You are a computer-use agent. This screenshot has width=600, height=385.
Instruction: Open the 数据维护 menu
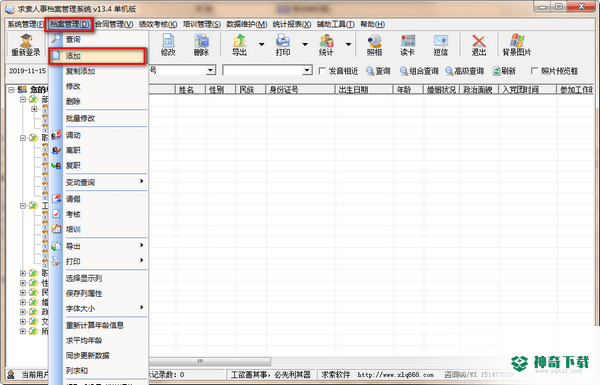246,24
